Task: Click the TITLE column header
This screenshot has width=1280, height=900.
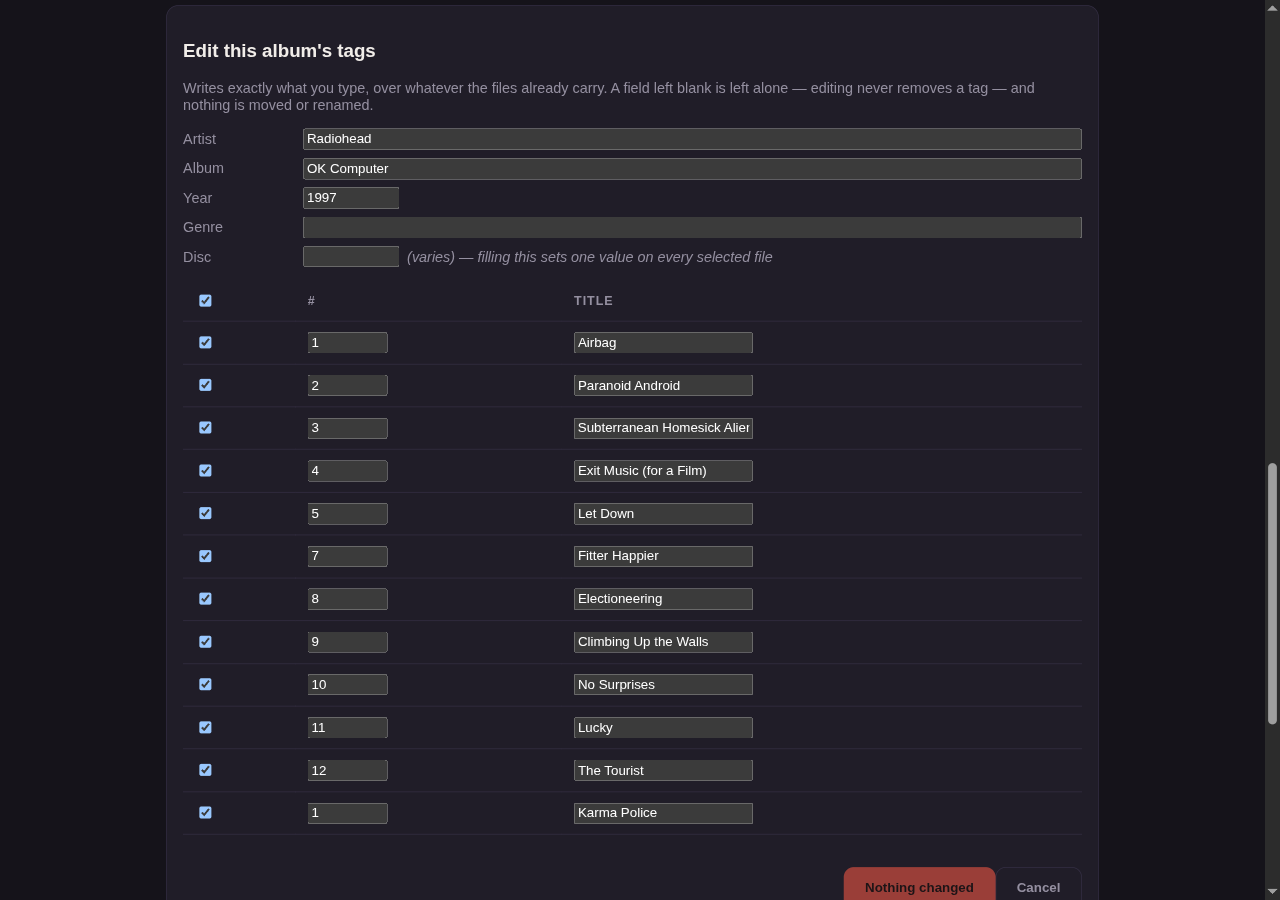Action: (594, 301)
